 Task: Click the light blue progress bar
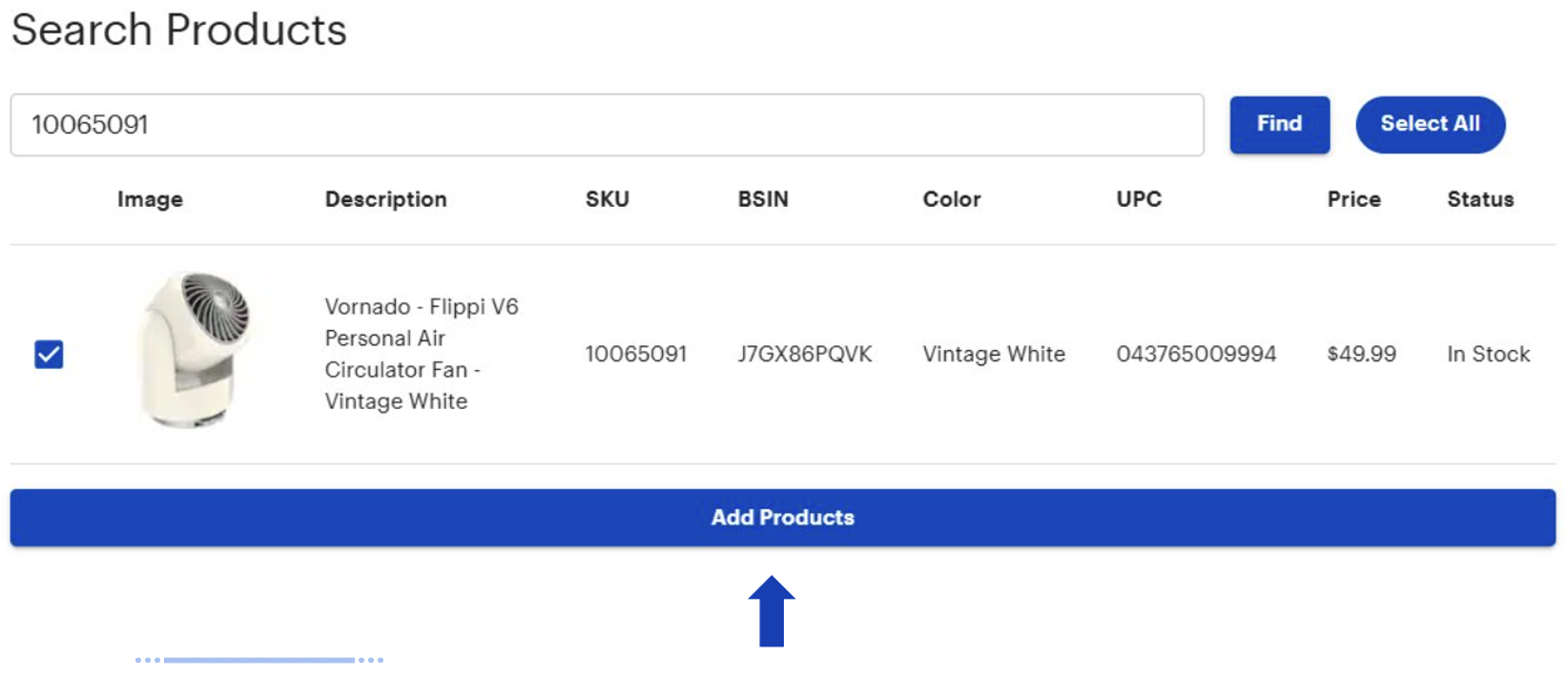click(259, 660)
